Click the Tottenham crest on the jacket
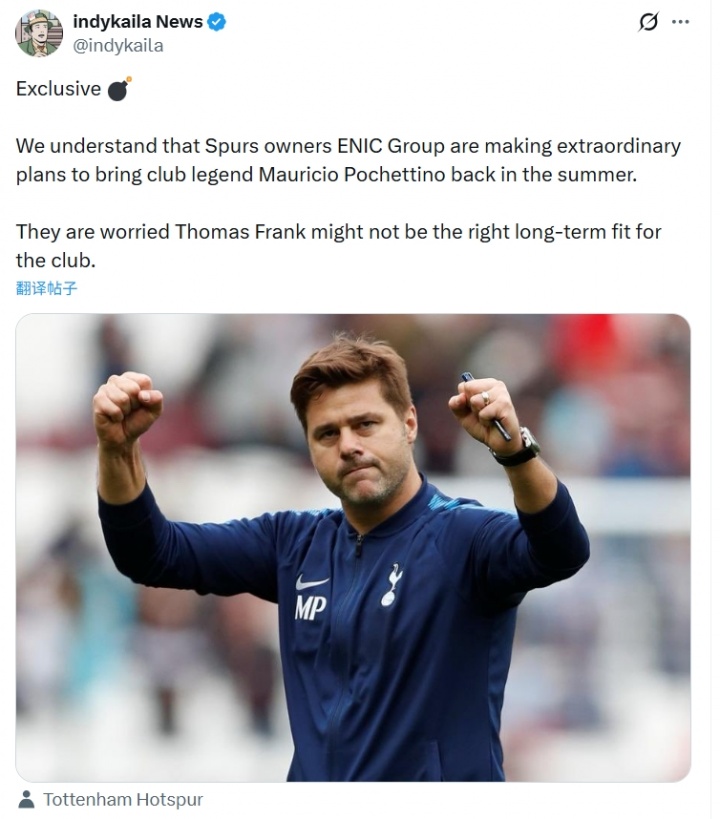 (x=392, y=584)
